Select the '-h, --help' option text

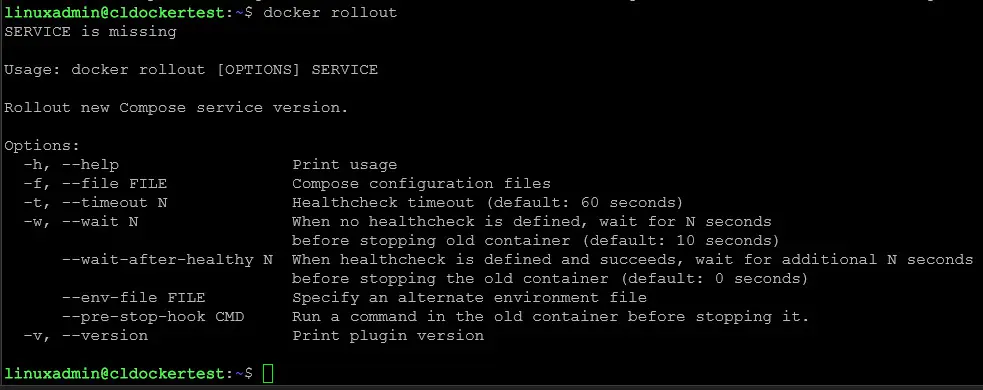[x=71, y=165]
